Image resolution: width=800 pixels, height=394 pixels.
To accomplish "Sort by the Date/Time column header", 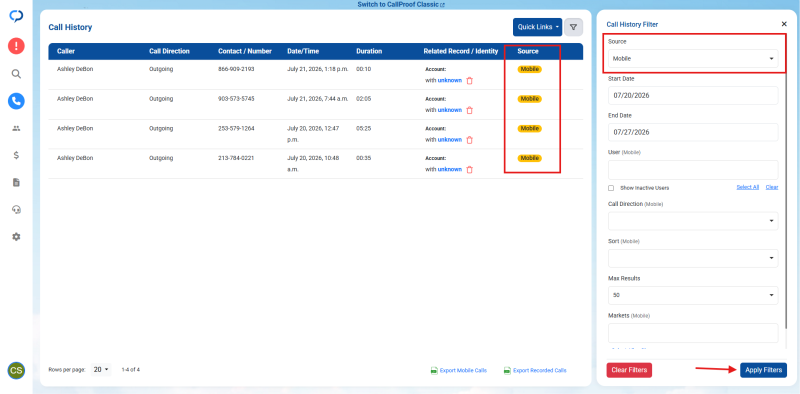I will coord(303,52).
